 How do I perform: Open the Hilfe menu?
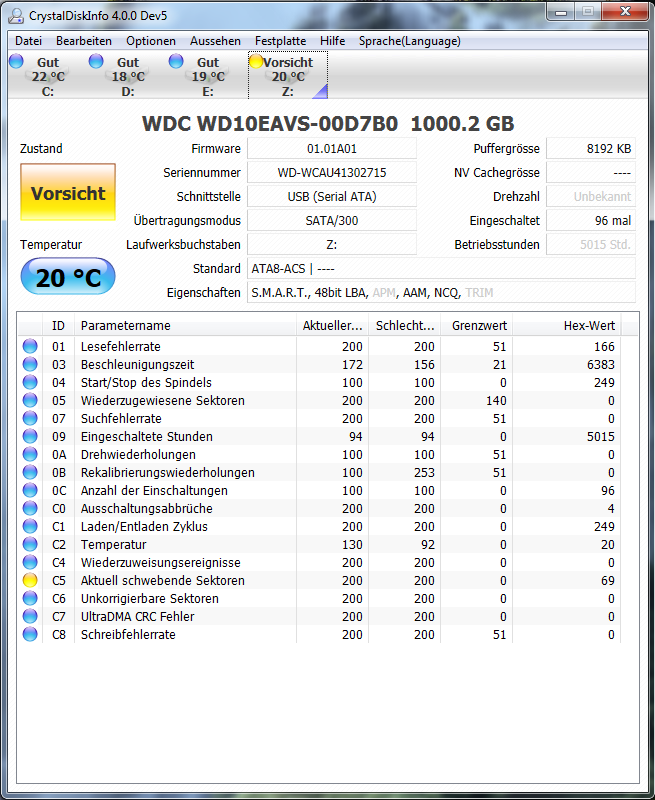333,41
